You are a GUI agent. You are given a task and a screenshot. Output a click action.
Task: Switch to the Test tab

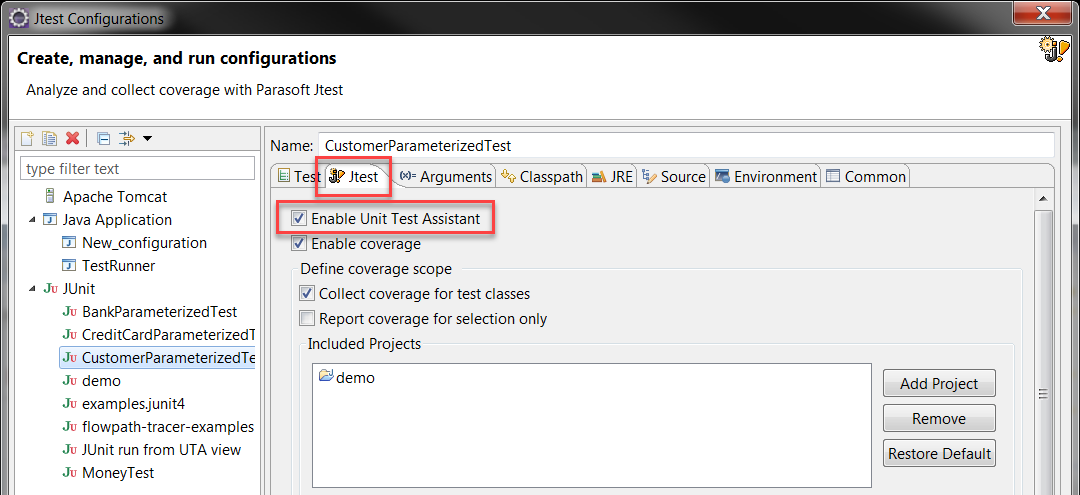pos(298,176)
